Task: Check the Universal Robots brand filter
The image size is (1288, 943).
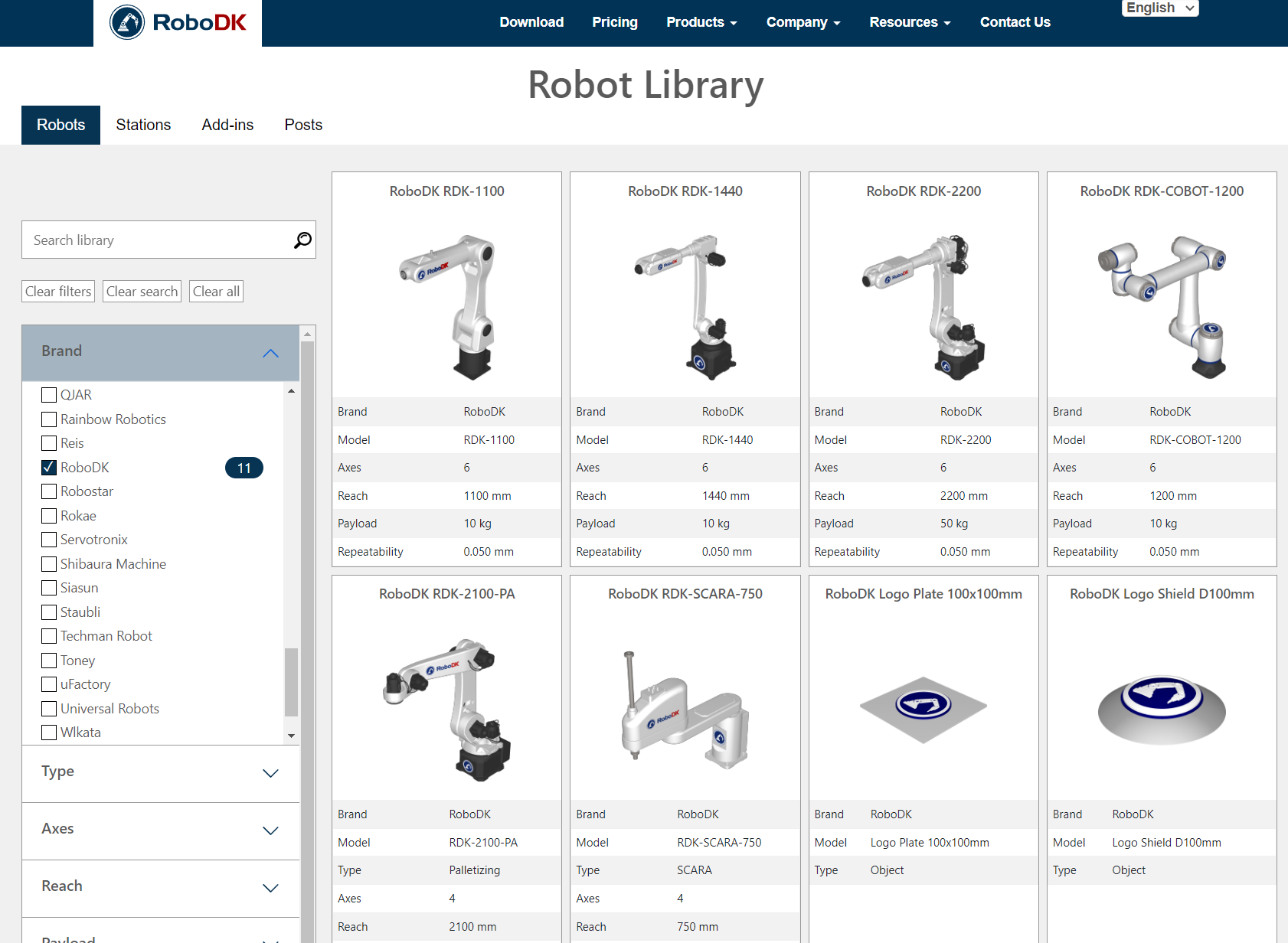Action: point(49,709)
